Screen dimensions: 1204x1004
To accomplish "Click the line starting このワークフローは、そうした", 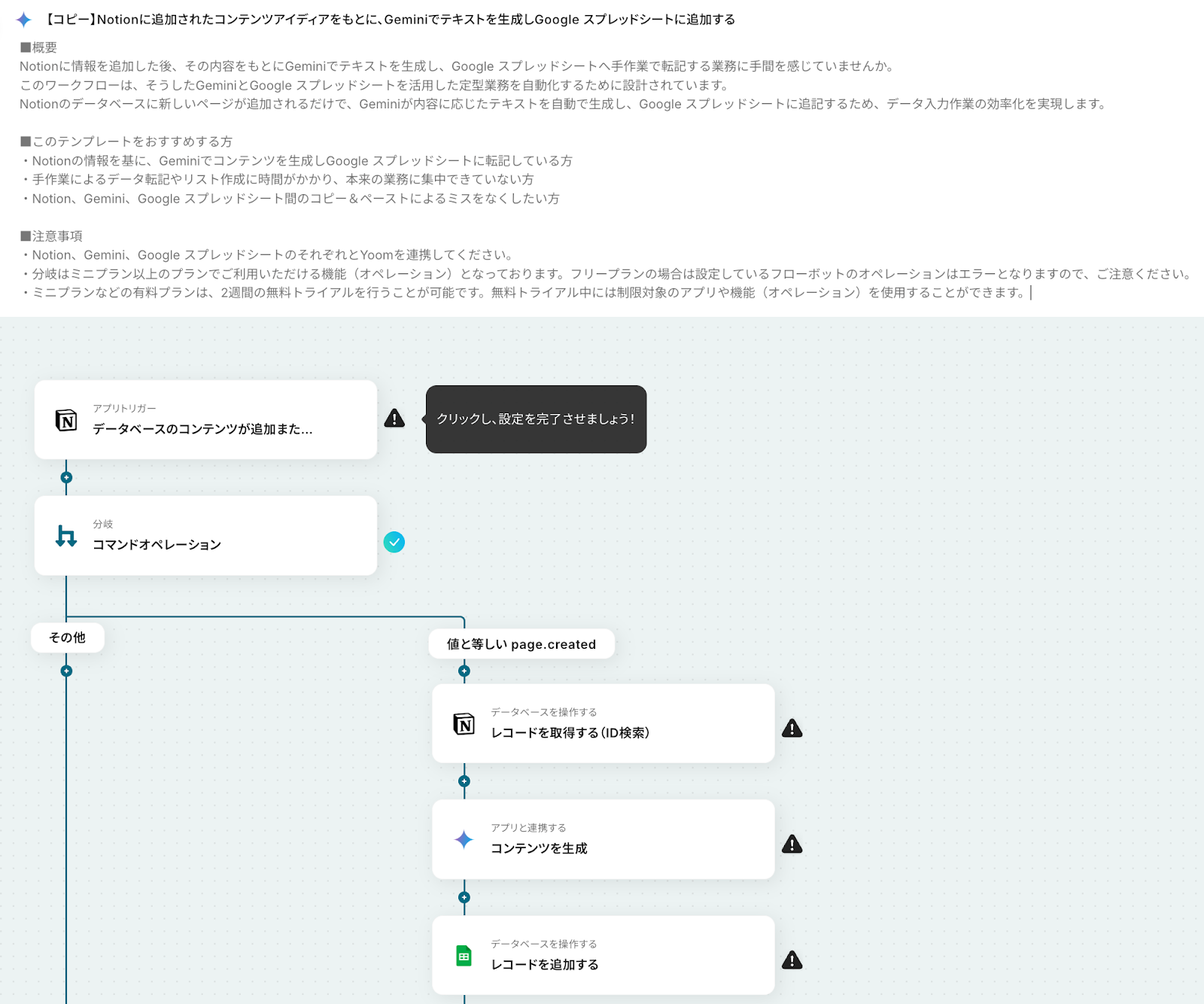I will pos(375,85).
